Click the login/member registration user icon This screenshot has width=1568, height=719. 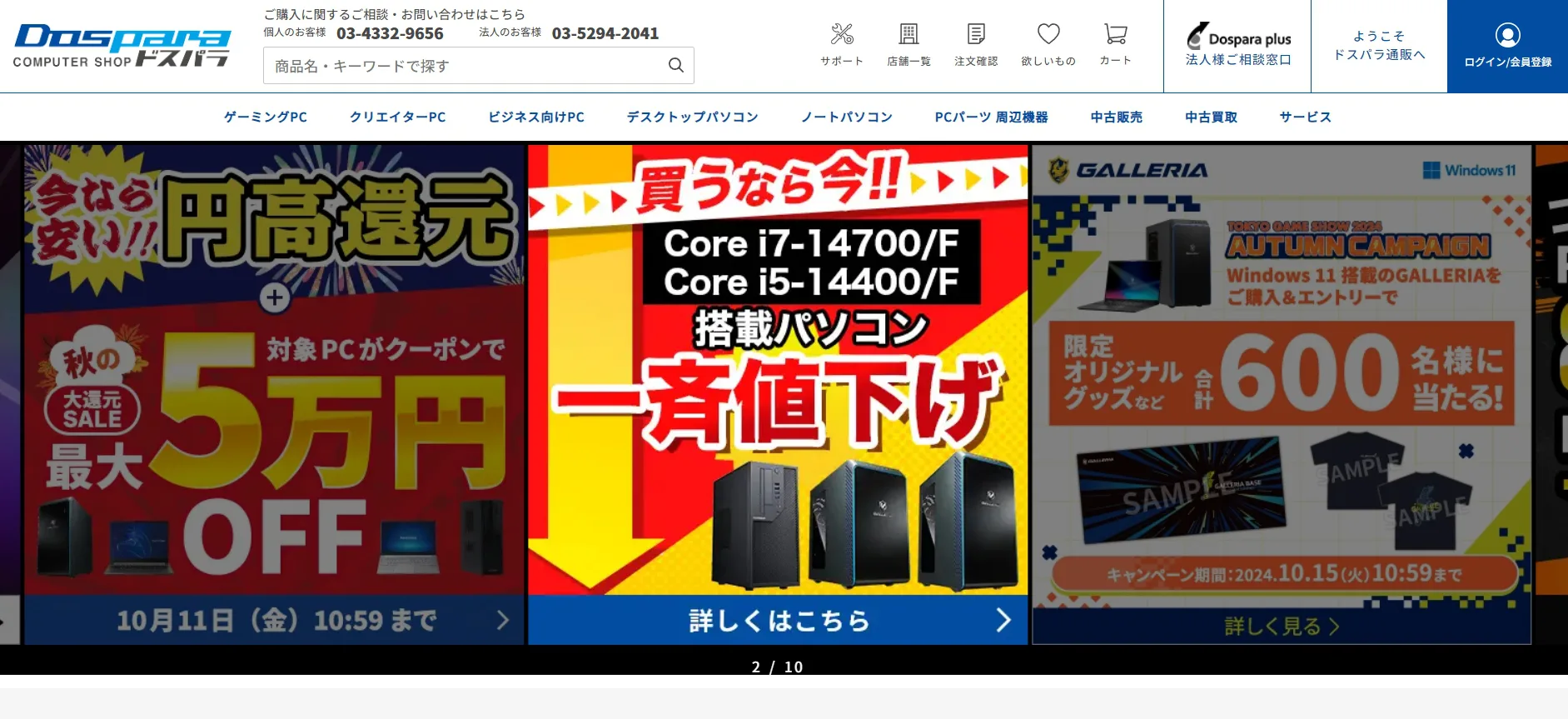pos(1507,36)
